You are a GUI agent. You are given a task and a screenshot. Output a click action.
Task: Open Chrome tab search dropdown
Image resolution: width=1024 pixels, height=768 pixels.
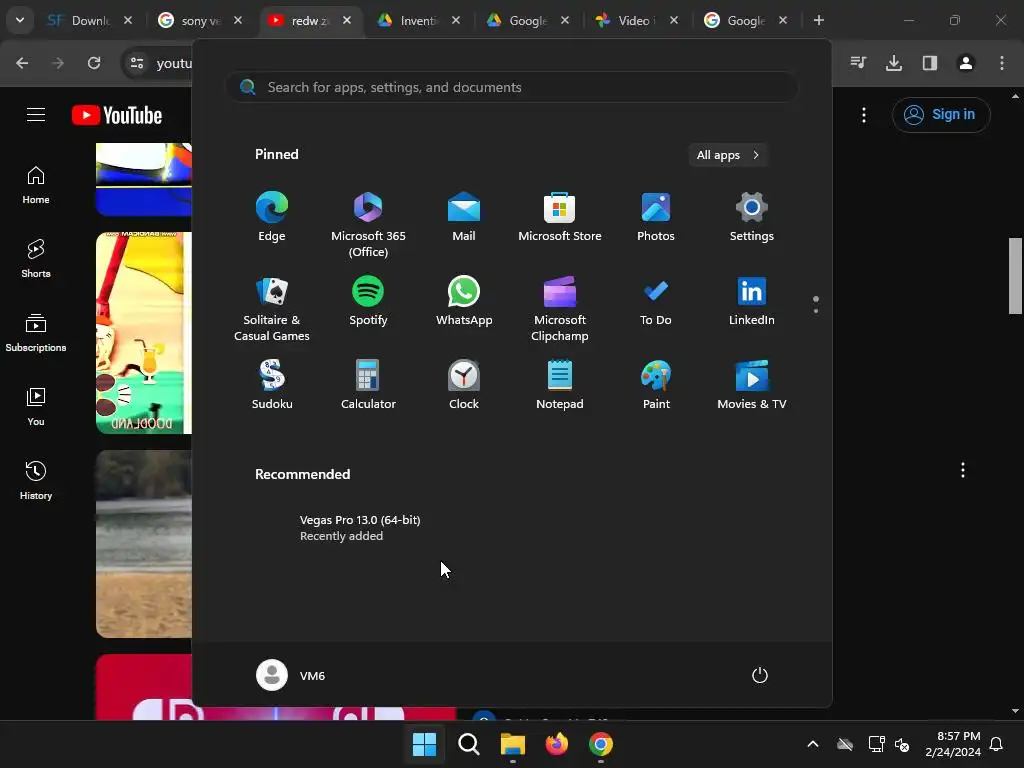pyautogui.click(x=20, y=20)
